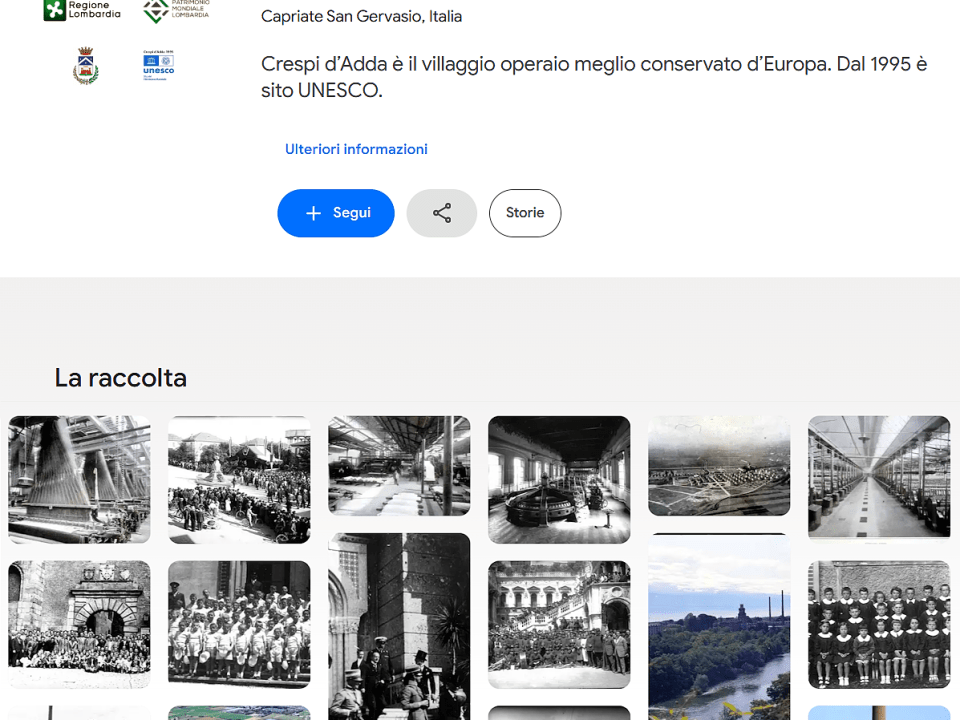Click the Crespi d'Adda description text
This screenshot has height=720, width=960.
tap(594, 77)
